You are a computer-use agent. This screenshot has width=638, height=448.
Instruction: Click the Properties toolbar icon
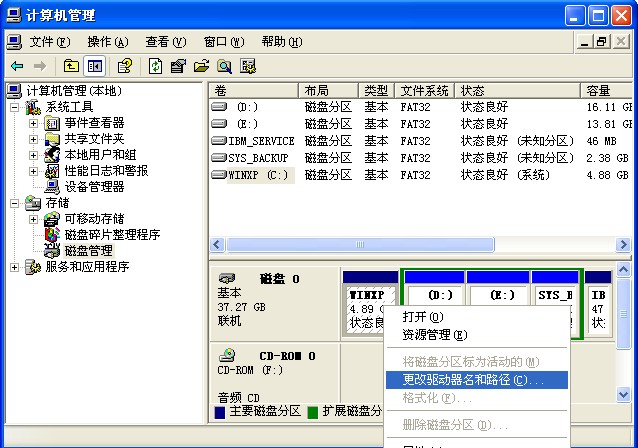pos(178,66)
